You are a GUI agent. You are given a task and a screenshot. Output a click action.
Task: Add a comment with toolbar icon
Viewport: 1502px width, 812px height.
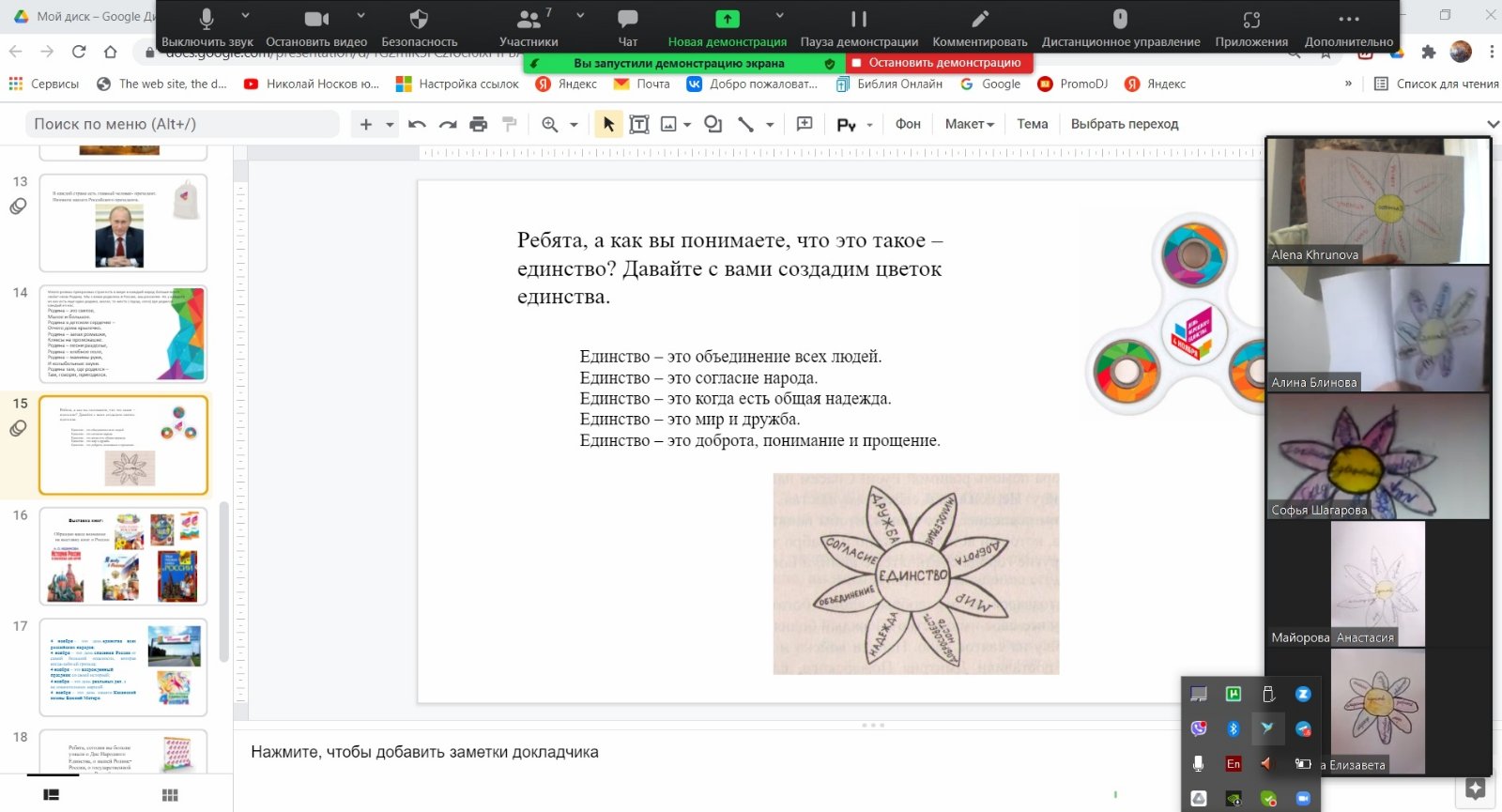point(805,124)
